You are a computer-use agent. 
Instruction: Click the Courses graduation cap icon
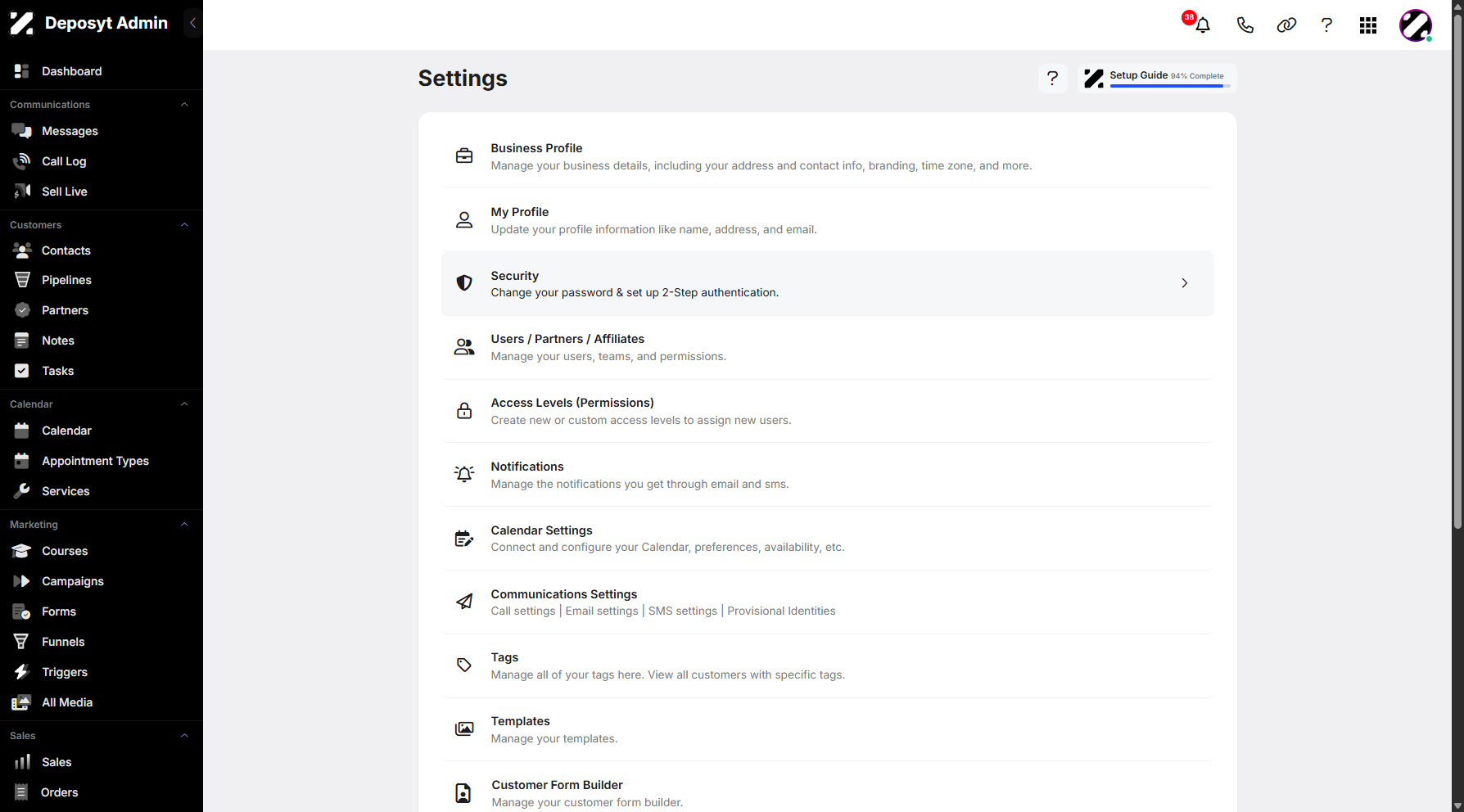22,551
